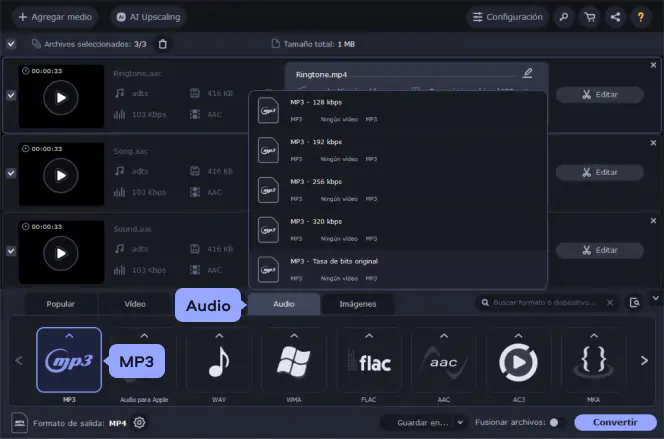Select the FLAC format icon
Viewport: 664px width, 439px height.
pos(368,361)
